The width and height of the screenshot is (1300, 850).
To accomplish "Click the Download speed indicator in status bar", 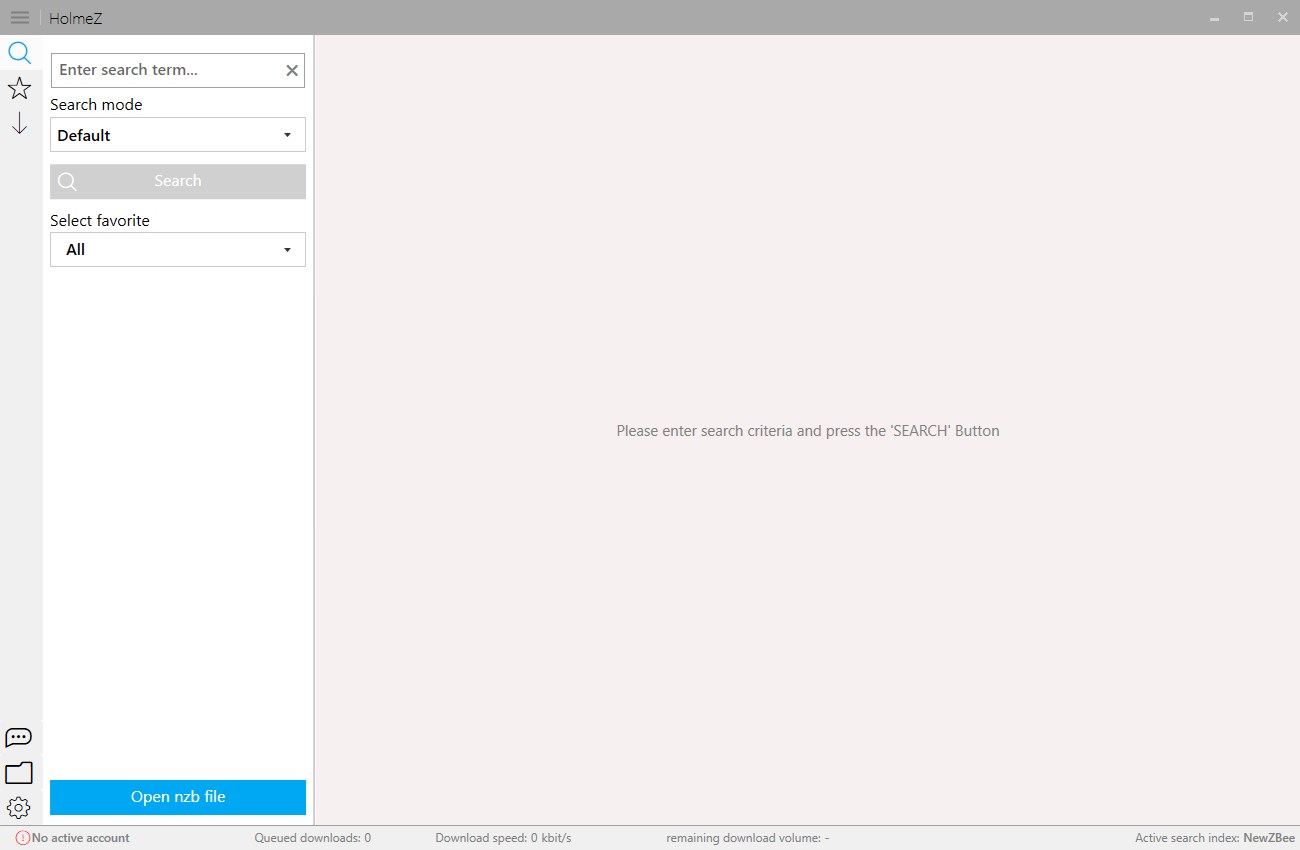I will 503,837.
